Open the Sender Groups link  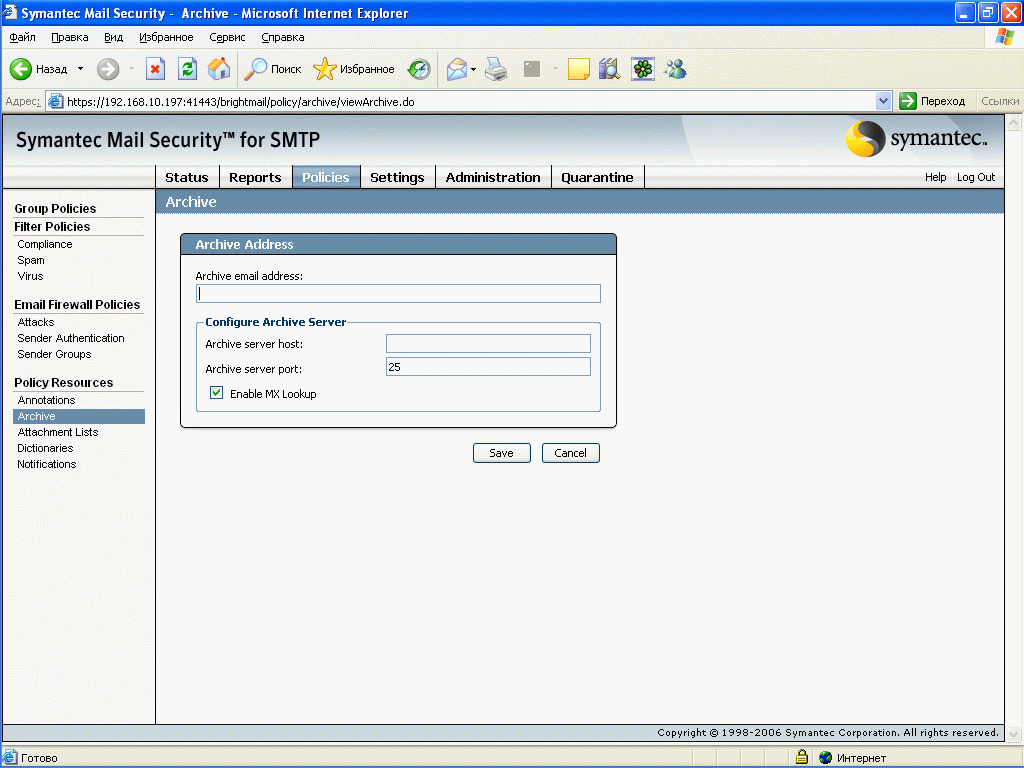[x=54, y=354]
